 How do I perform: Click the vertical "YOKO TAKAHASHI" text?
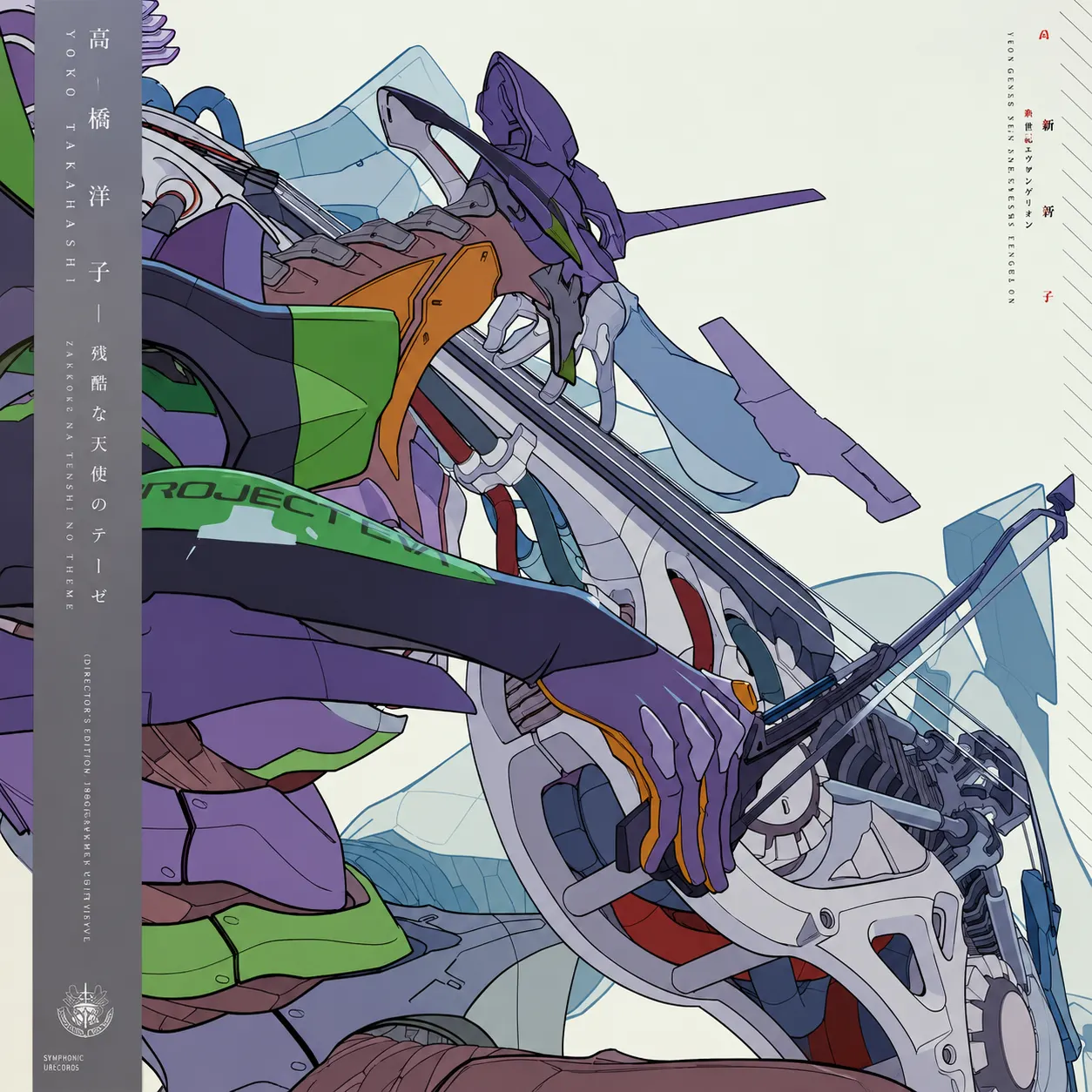pos(71,157)
